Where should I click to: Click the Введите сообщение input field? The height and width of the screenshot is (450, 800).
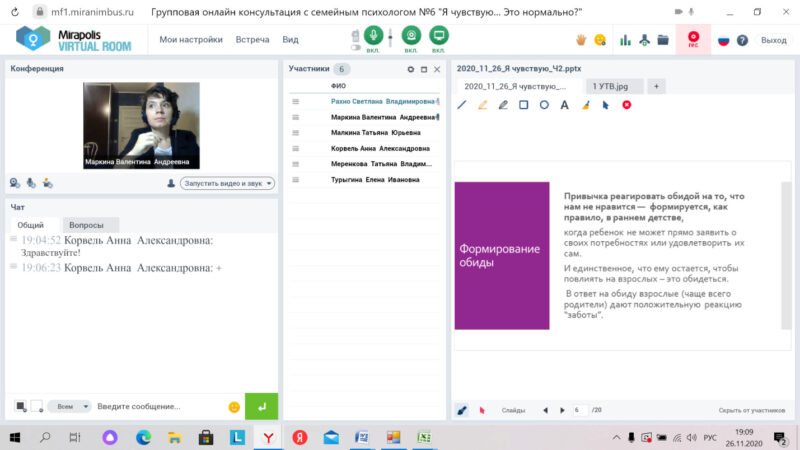coord(158,406)
